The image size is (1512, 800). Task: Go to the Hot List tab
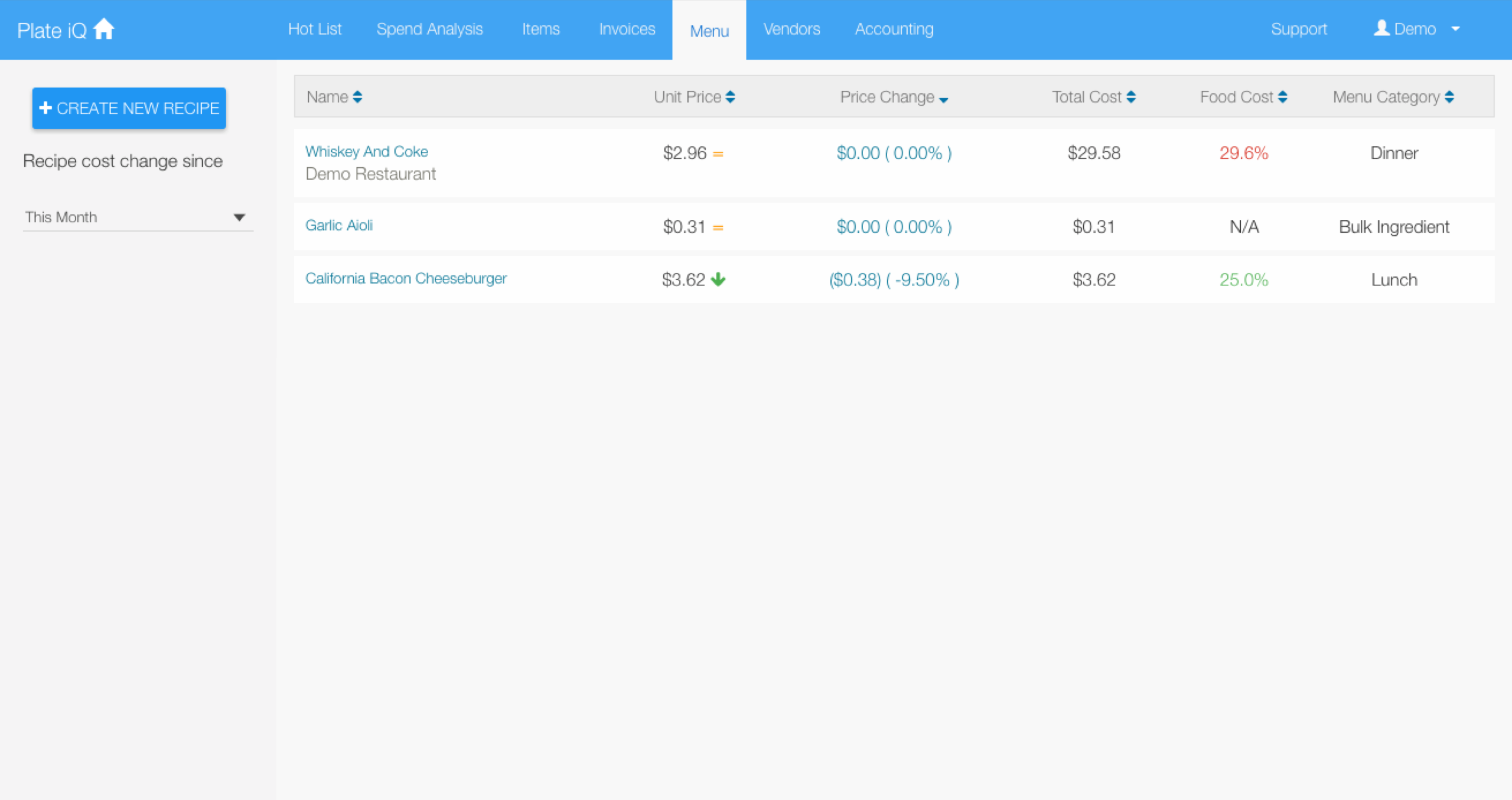click(x=315, y=29)
